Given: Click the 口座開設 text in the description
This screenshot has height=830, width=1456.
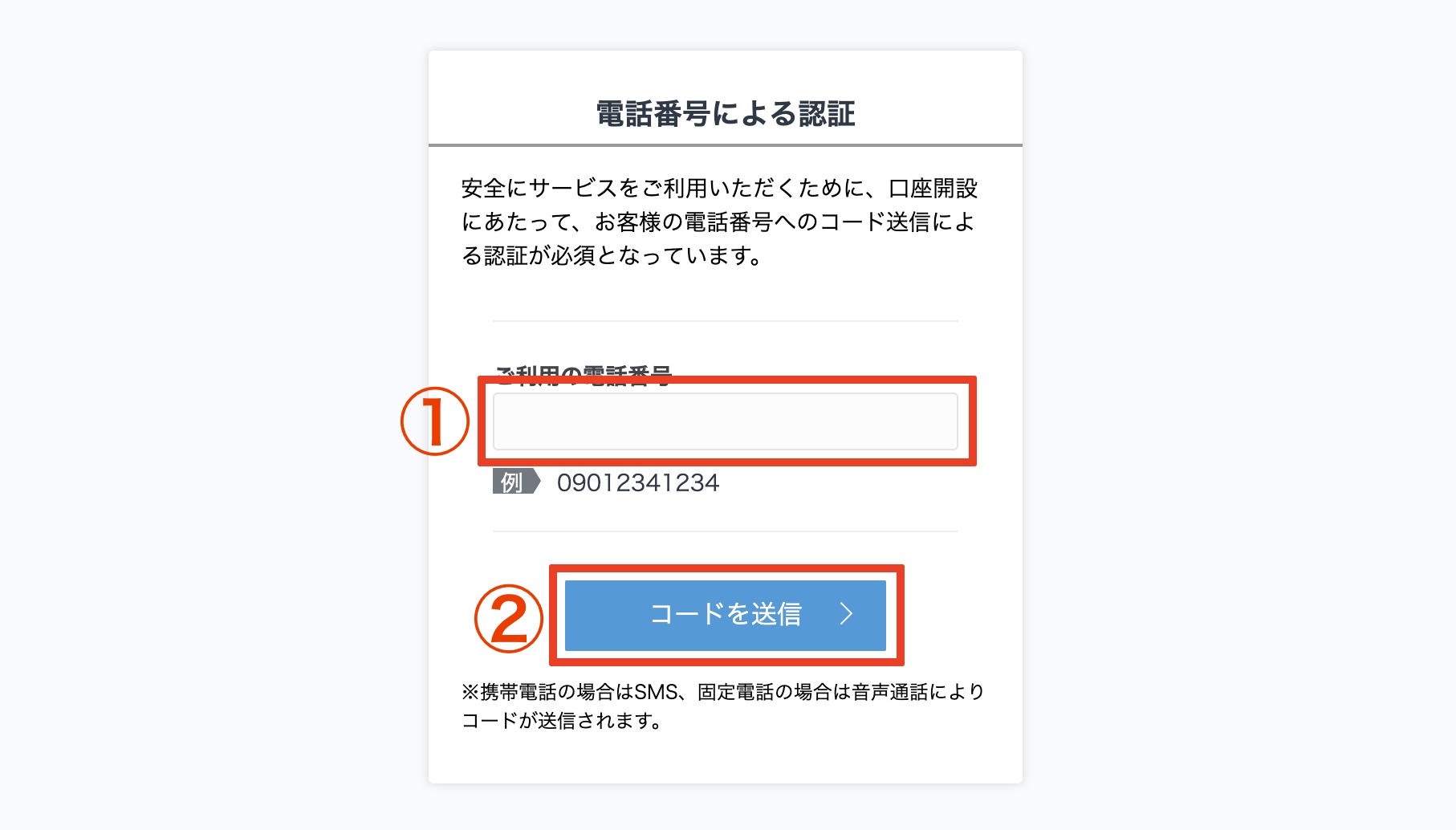Looking at the screenshot, I should click(933, 189).
